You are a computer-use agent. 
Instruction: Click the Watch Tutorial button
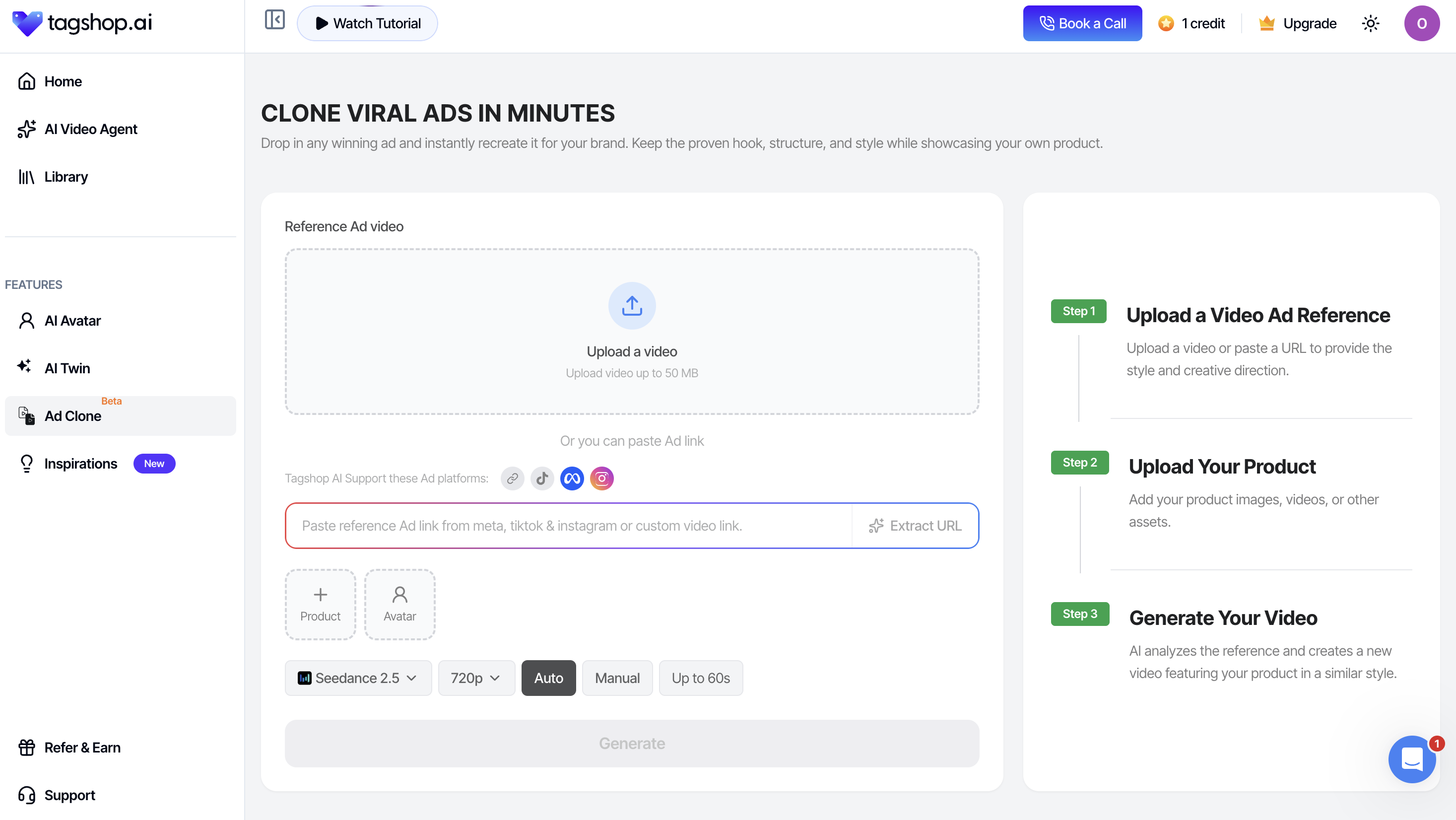click(367, 23)
